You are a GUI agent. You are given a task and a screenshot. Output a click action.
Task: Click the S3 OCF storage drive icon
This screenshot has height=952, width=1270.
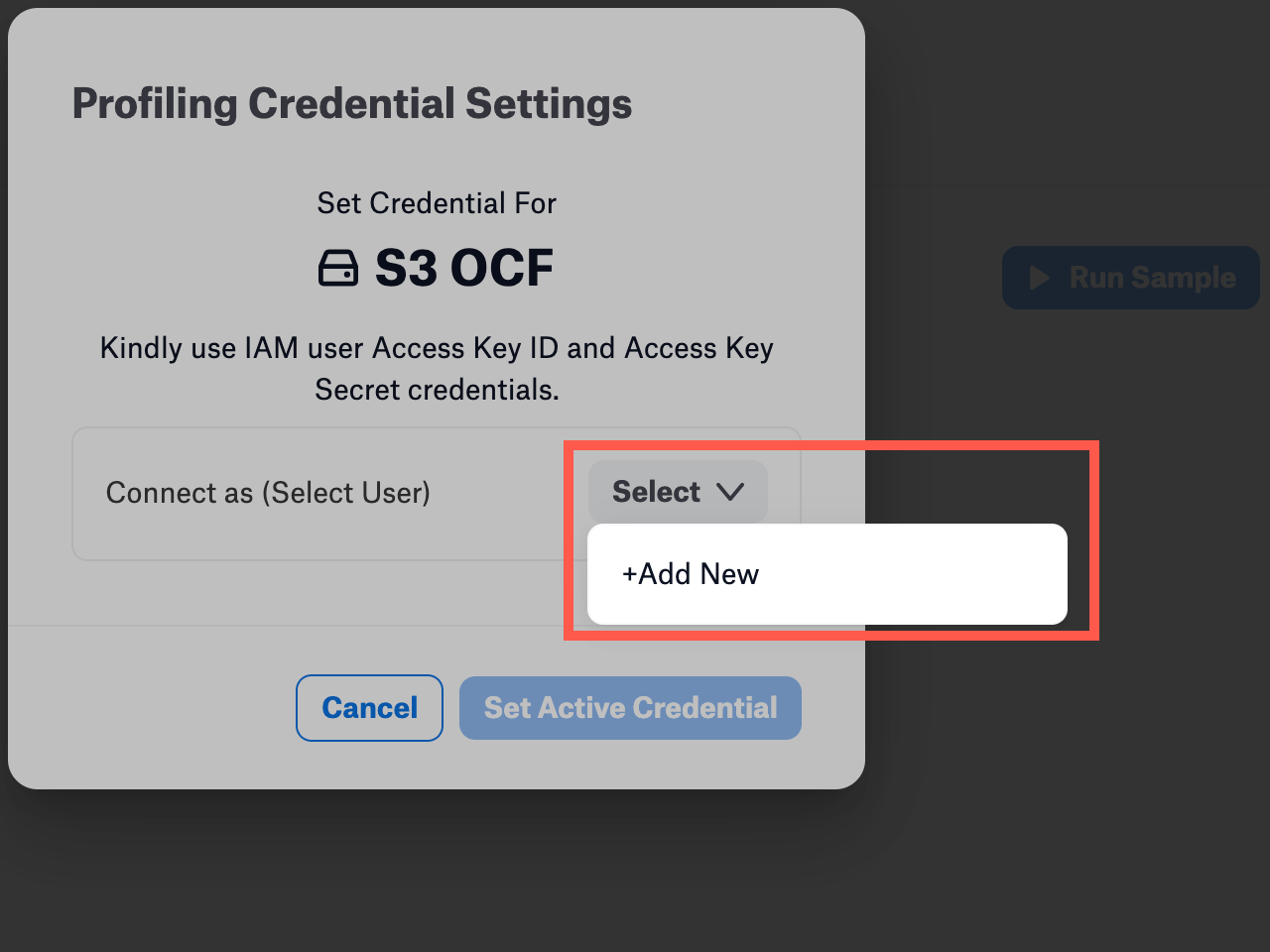point(337,268)
